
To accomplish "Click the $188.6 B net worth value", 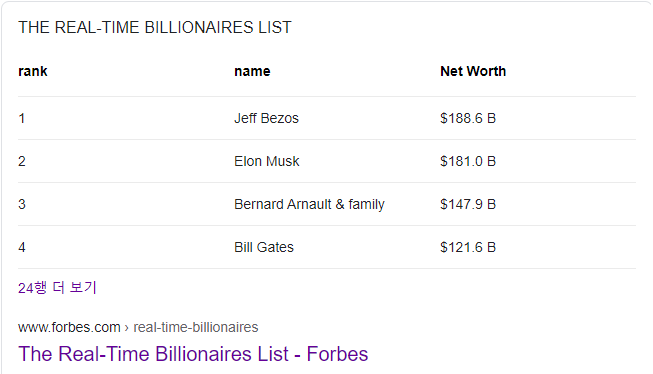I will (x=468, y=118).
